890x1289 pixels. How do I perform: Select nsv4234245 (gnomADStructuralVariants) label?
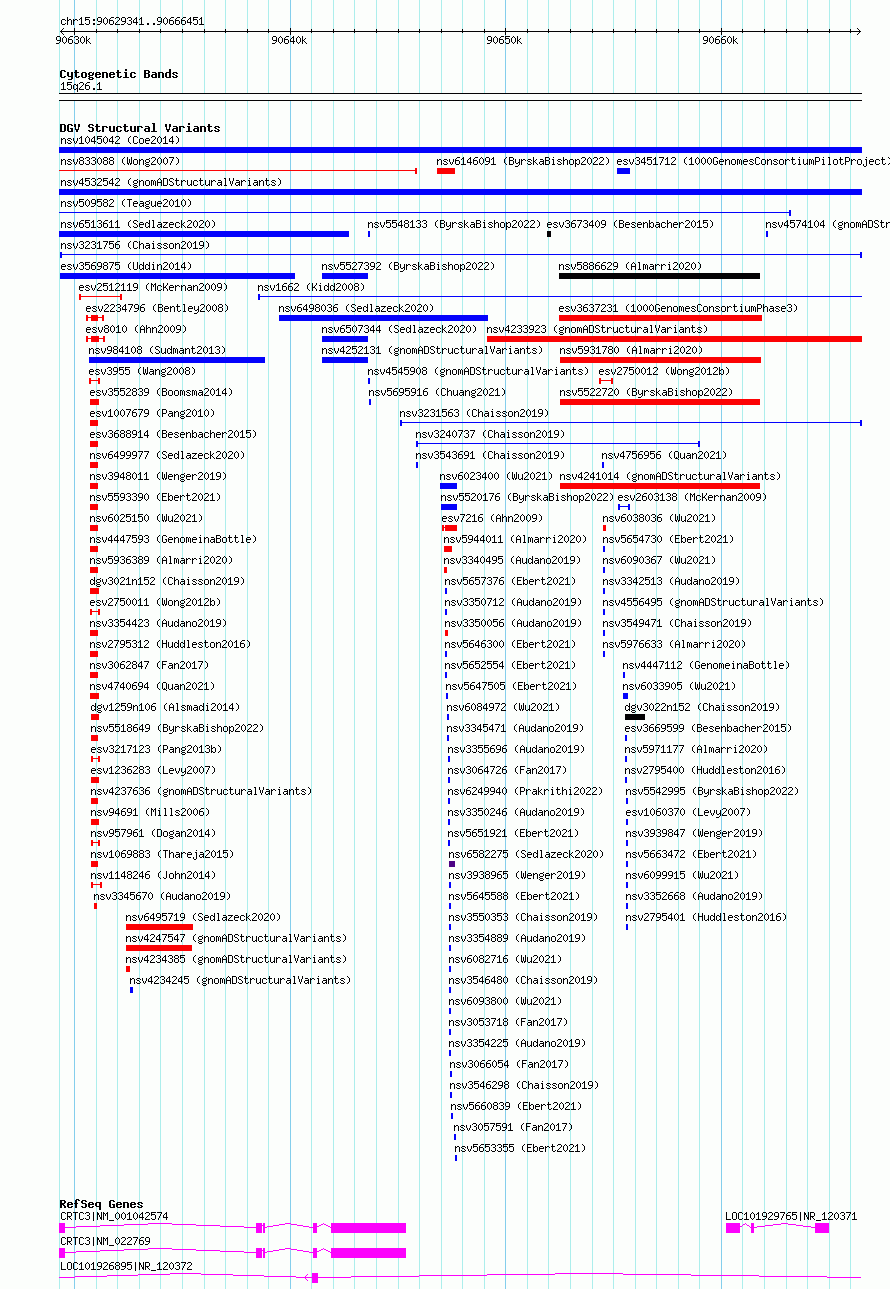[x=241, y=980]
